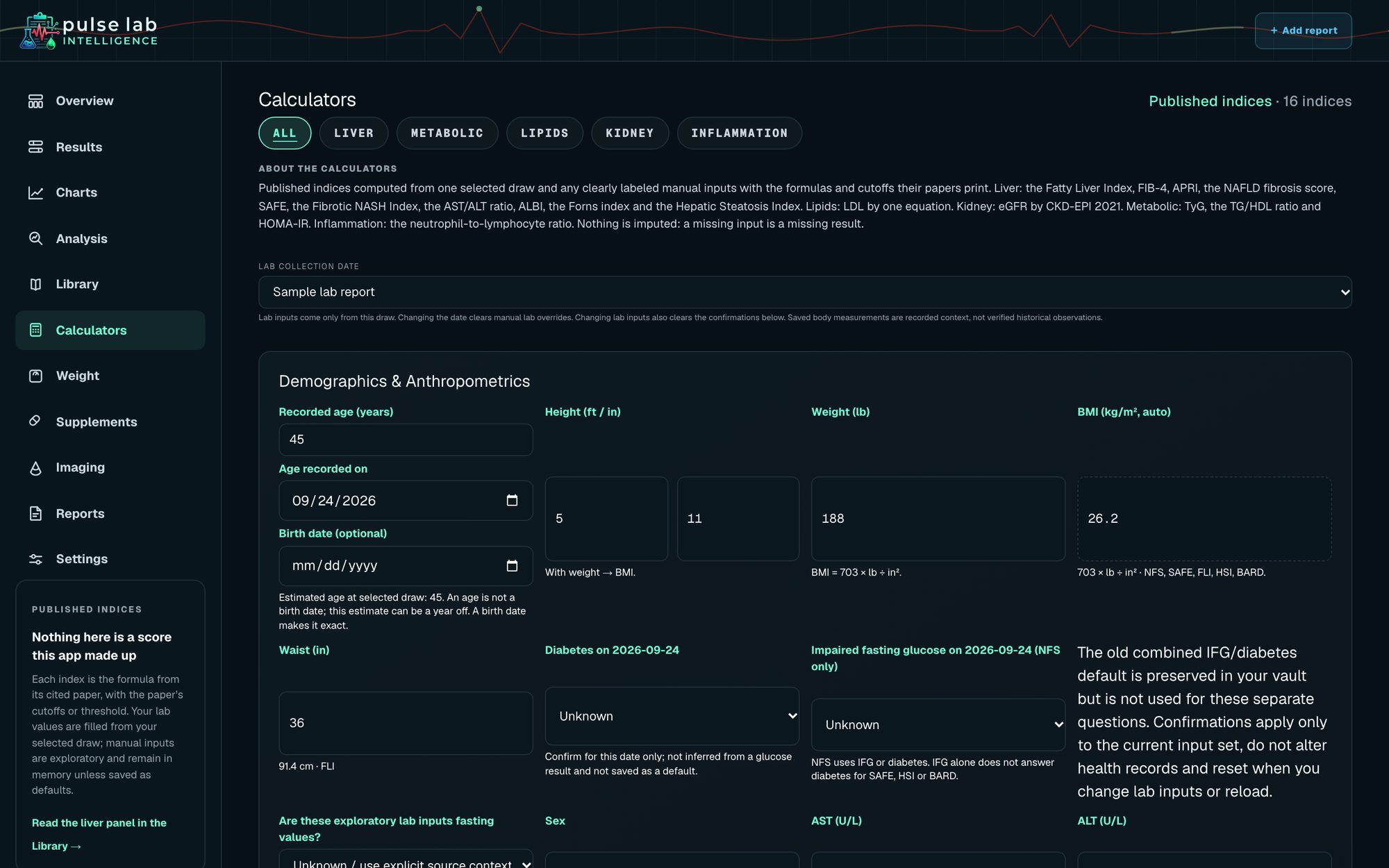Open calendar picker for Birth date
The width and height of the screenshot is (1389, 868).
512,566
